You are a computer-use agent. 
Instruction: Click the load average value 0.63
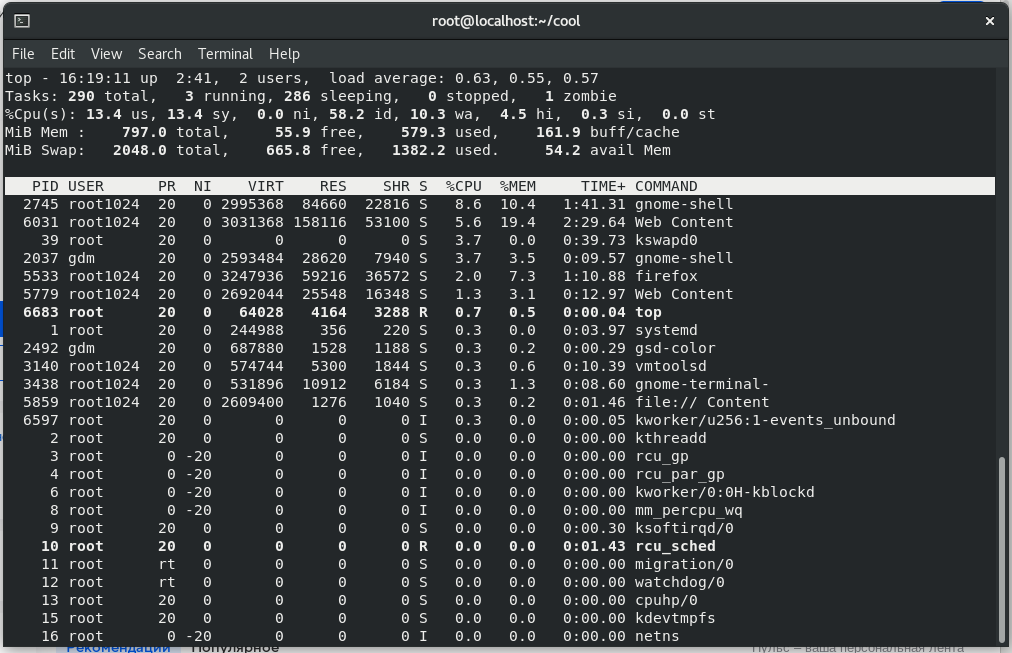pyautogui.click(x=472, y=79)
